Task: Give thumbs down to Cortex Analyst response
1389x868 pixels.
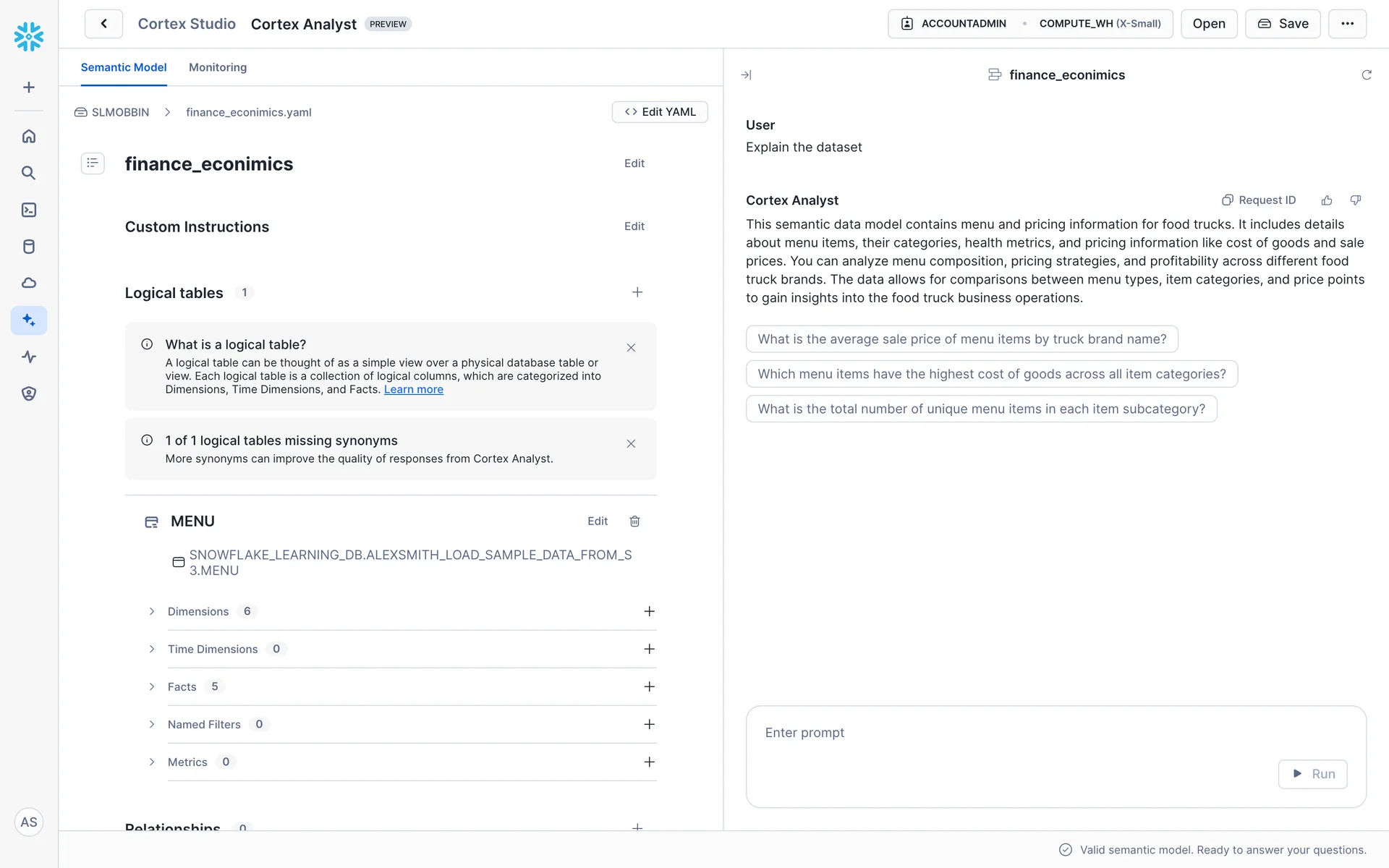Action: 1356,200
